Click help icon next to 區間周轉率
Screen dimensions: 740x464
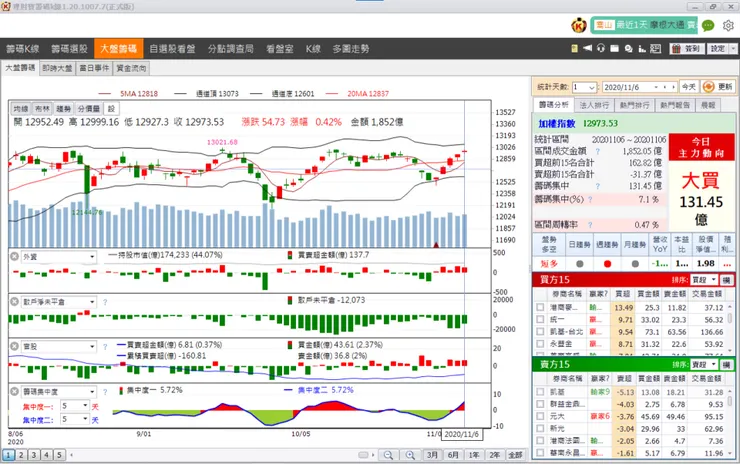click(x=590, y=225)
